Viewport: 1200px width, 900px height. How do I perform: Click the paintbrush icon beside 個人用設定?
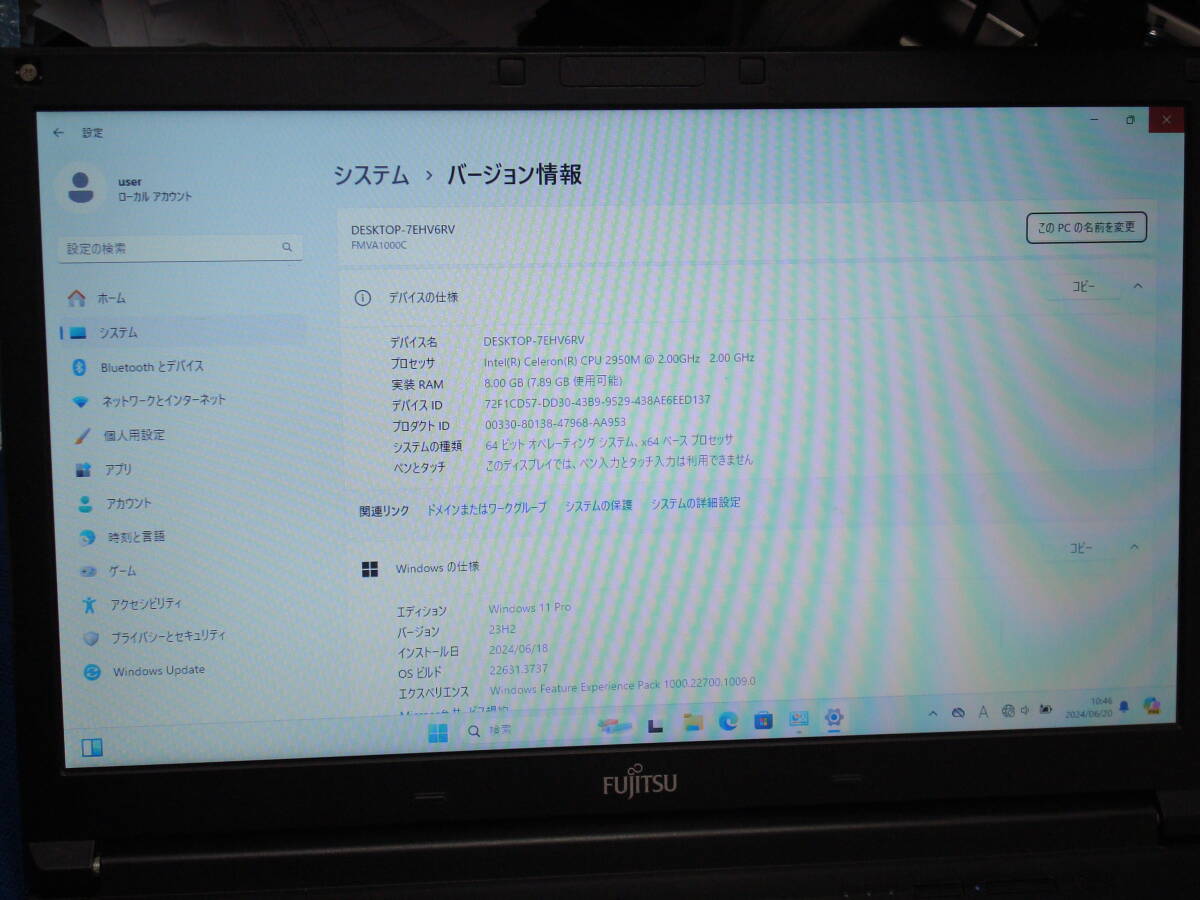point(84,435)
